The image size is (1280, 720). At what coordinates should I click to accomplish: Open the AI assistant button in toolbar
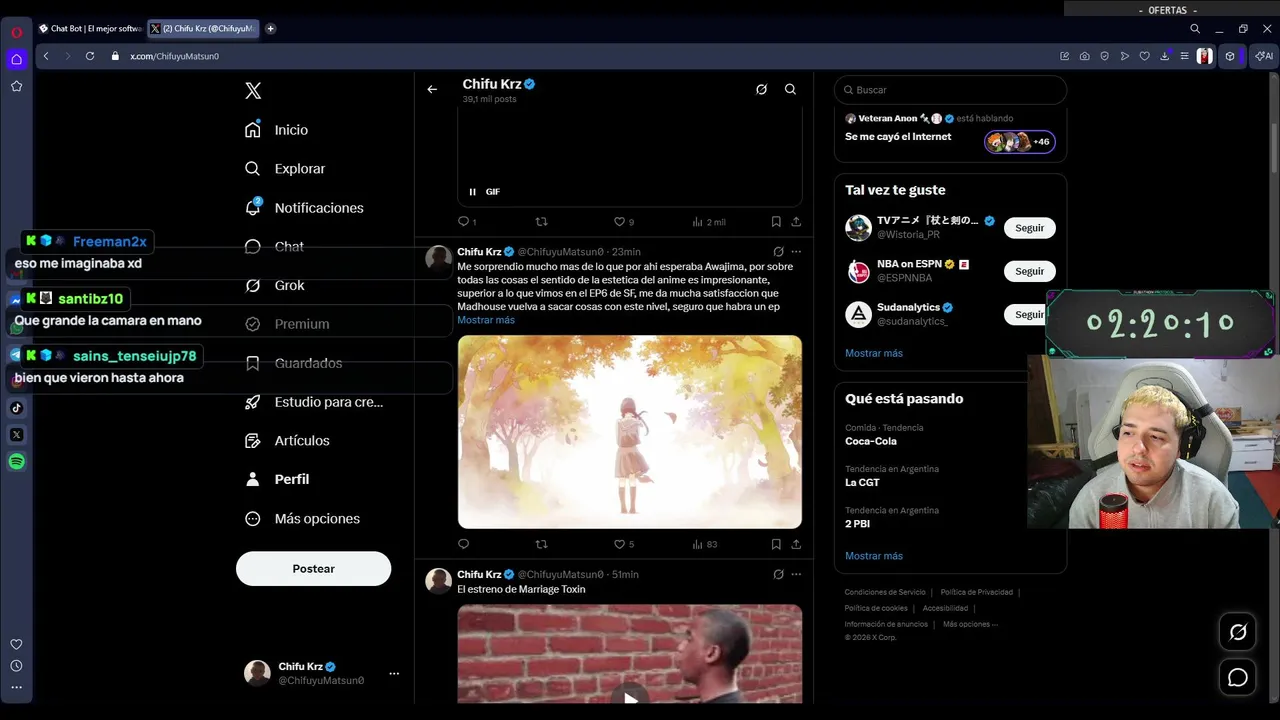[1264, 56]
